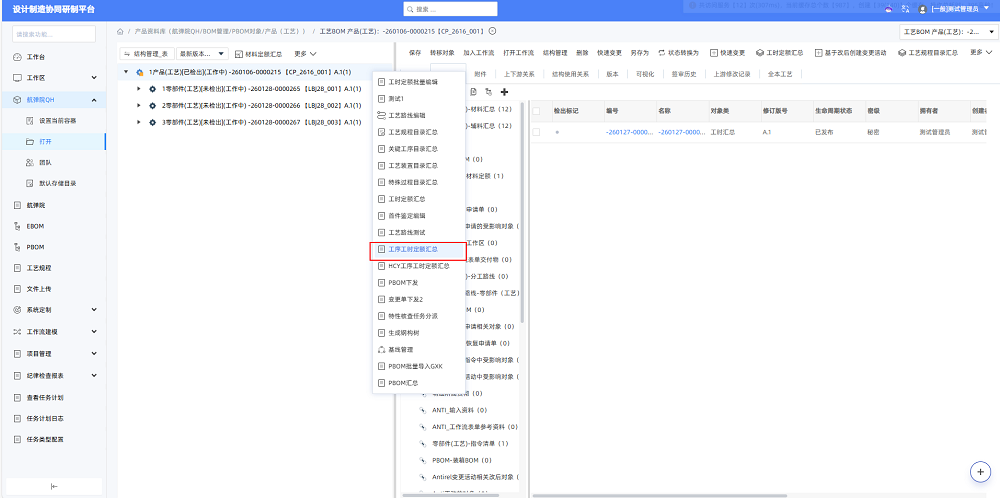Viewport: 1000px width, 498px height.
Task: Click the search magnifier icon in the top bar
Action: pos(410,10)
